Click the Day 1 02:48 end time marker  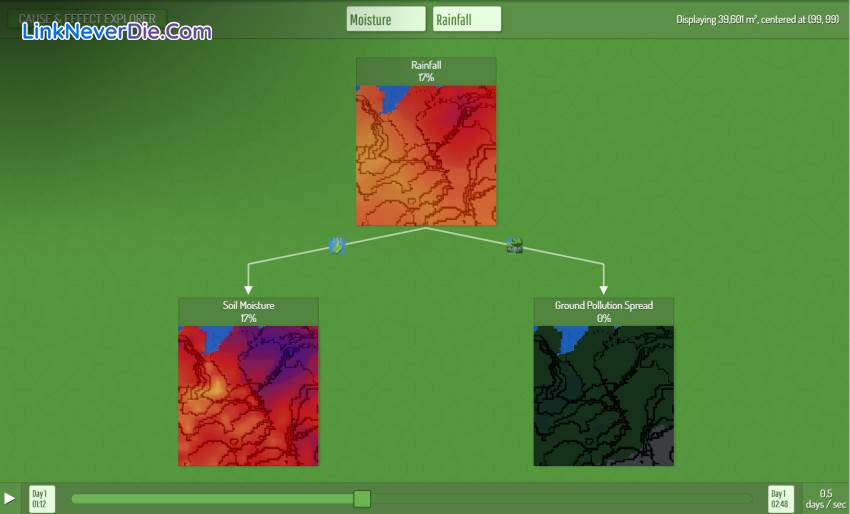pos(781,499)
